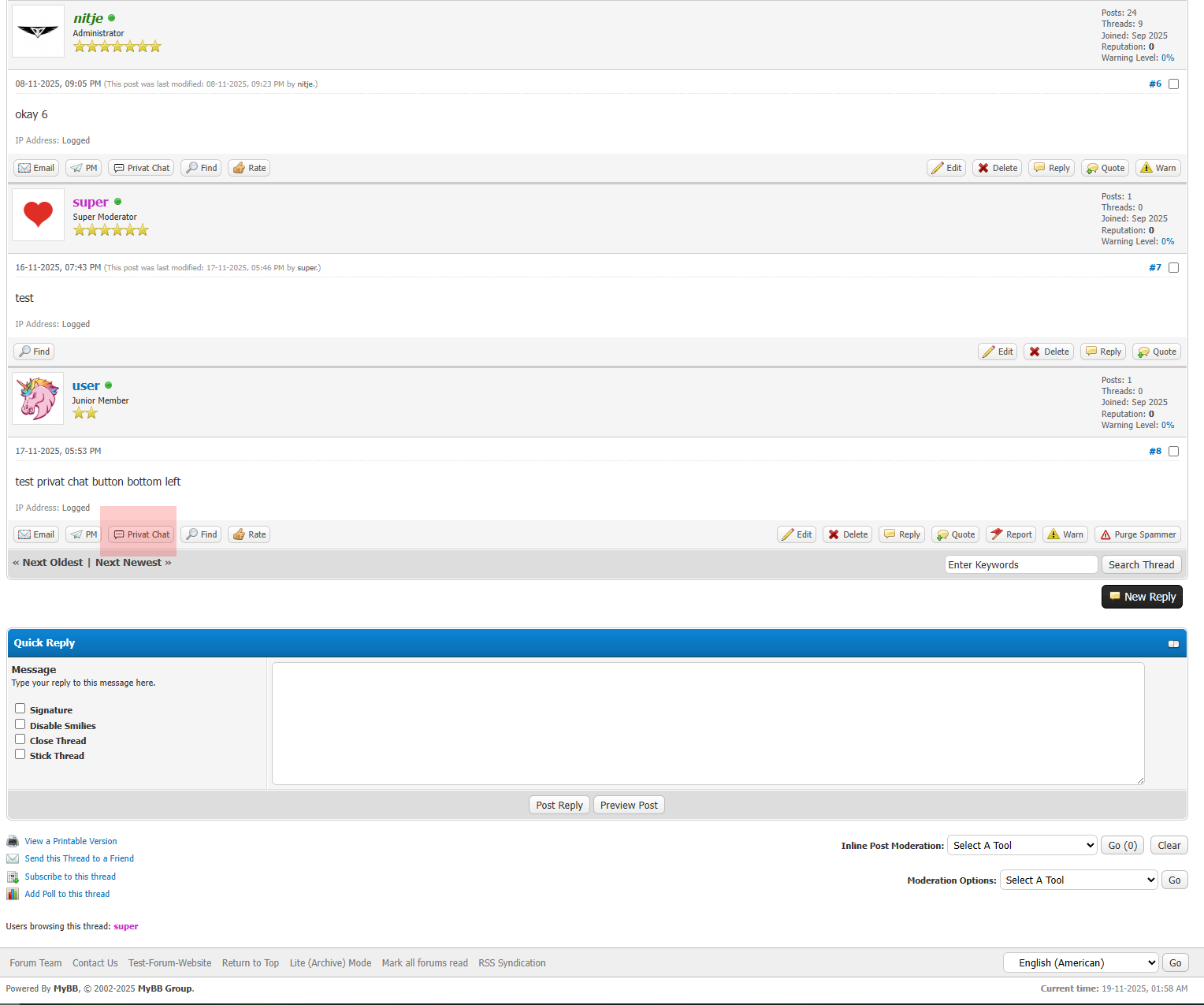Open Forum Team footer link
Viewport: 1204px width, 1005px height.
[x=35, y=963]
